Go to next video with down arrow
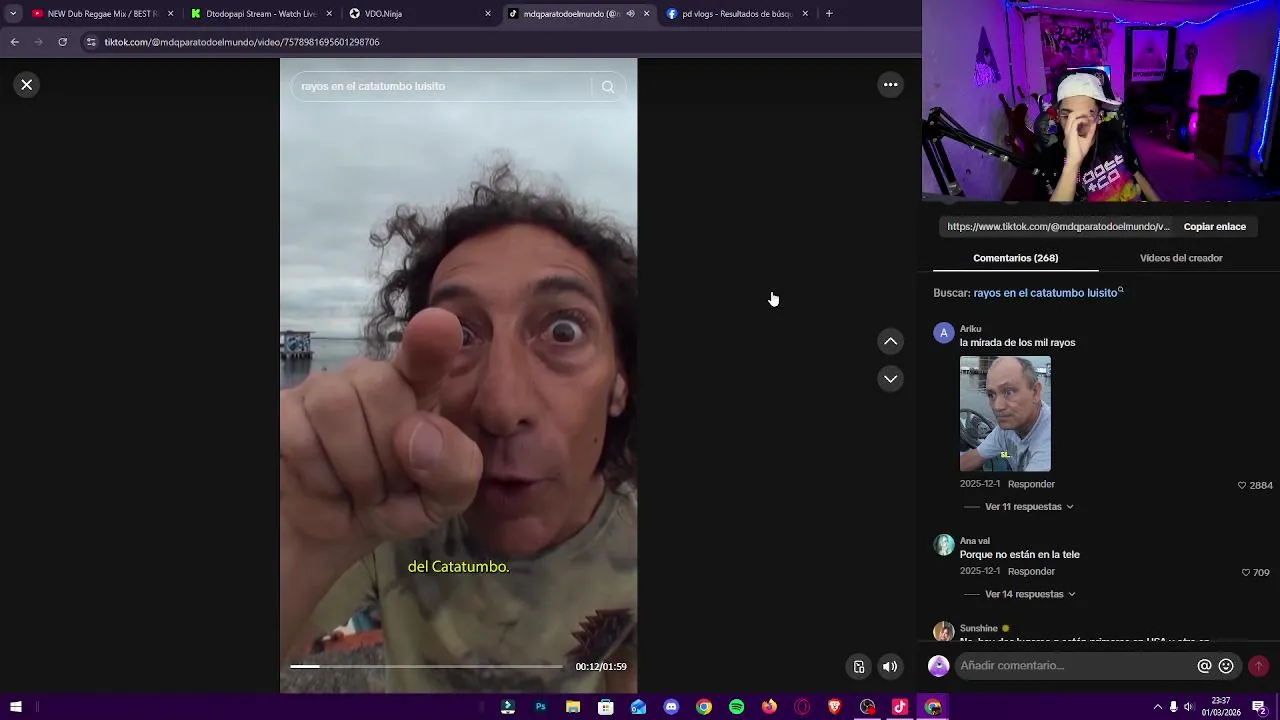Screen dimensions: 1280x720 pos(890,379)
